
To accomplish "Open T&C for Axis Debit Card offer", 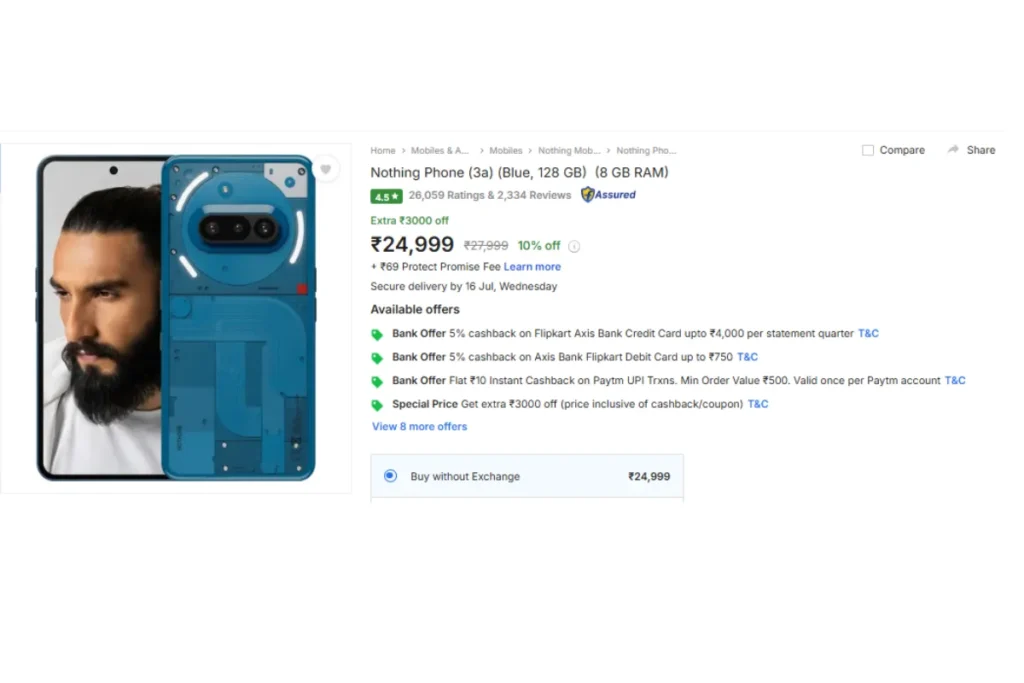I will [747, 357].
